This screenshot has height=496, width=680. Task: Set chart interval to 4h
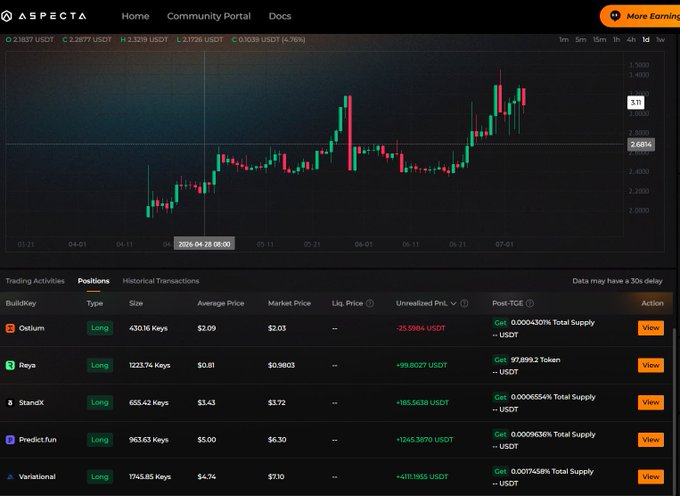[631, 39]
